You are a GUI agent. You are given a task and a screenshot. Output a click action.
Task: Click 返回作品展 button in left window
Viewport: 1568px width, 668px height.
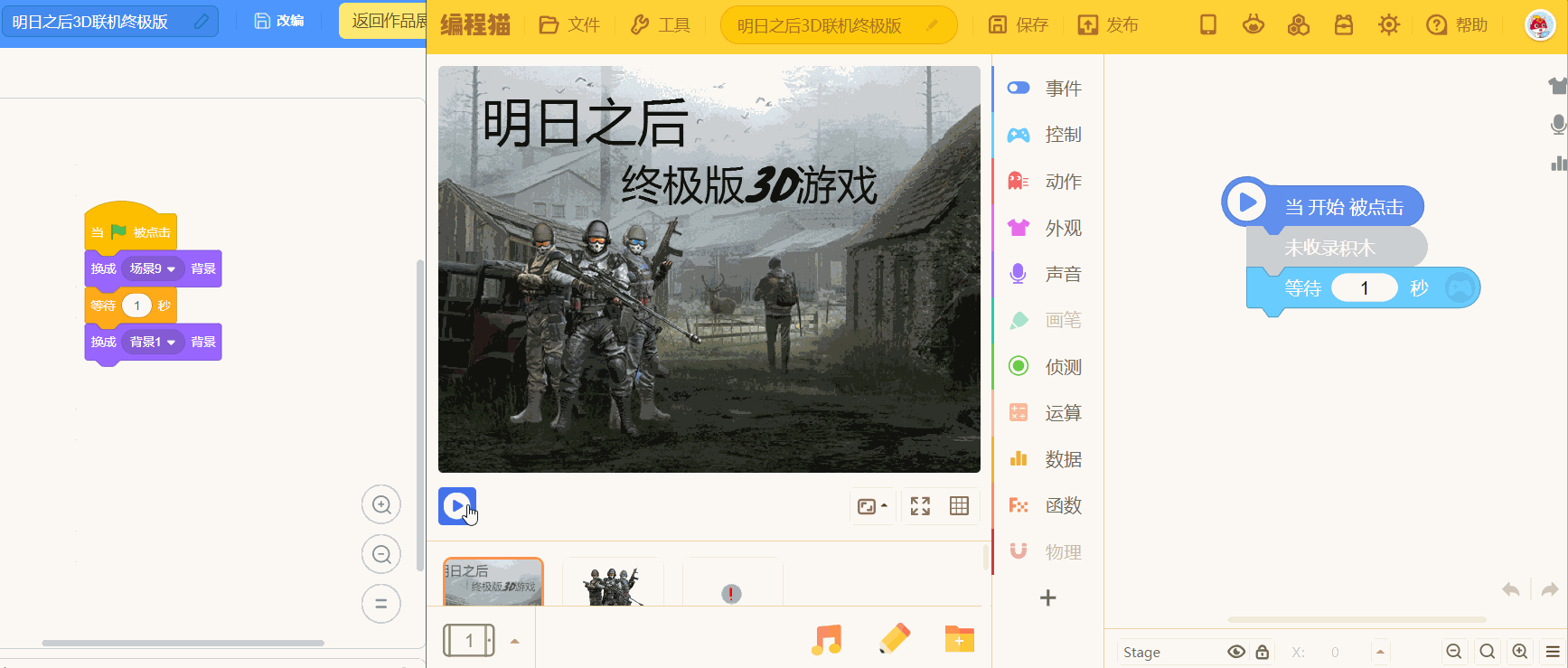pyautogui.click(x=383, y=21)
